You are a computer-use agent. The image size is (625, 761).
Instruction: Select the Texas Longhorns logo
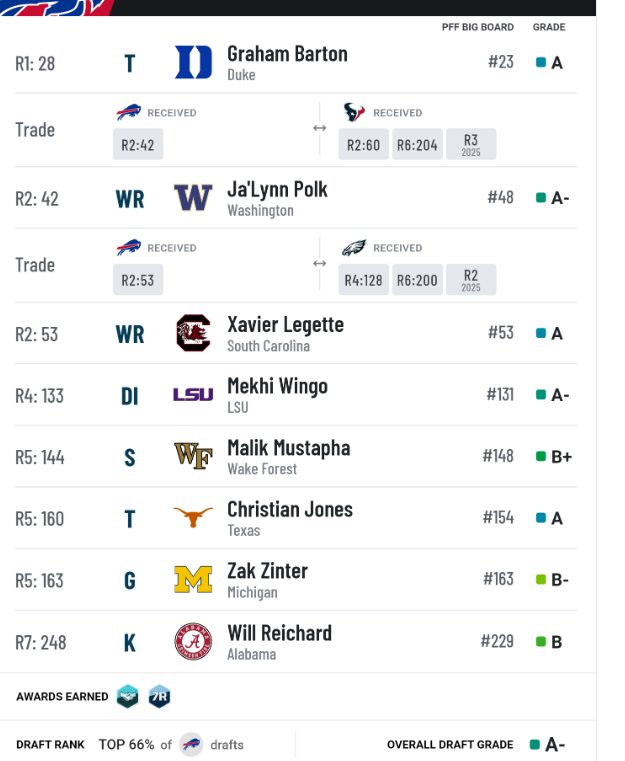click(193, 517)
